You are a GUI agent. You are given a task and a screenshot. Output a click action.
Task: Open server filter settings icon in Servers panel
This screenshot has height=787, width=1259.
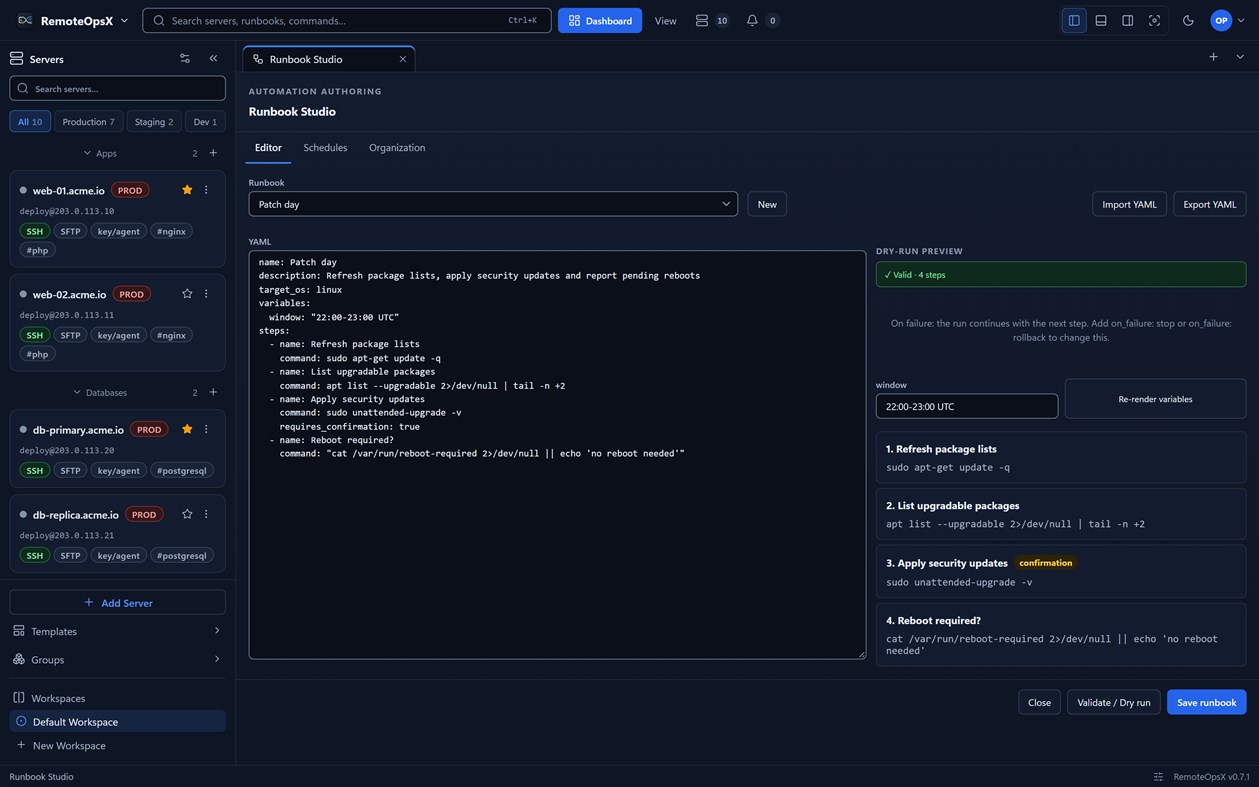tap(185, 59)
